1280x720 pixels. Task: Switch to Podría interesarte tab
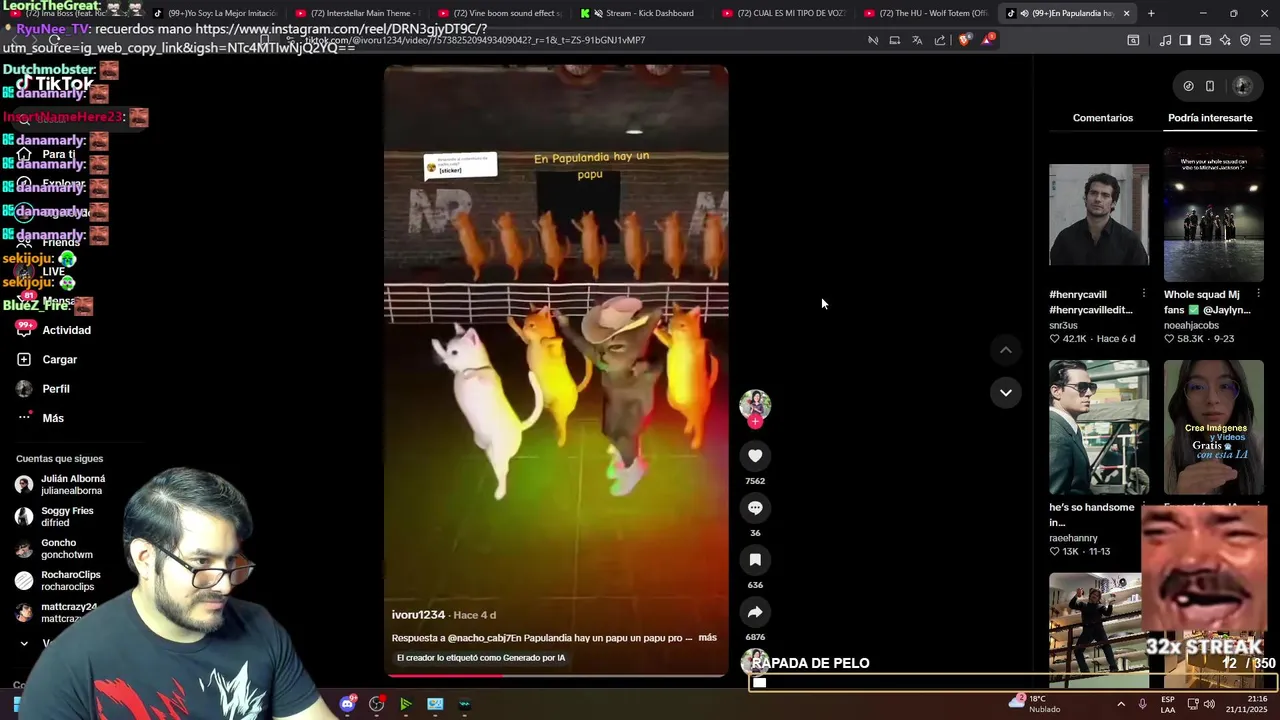(1210, 118)
